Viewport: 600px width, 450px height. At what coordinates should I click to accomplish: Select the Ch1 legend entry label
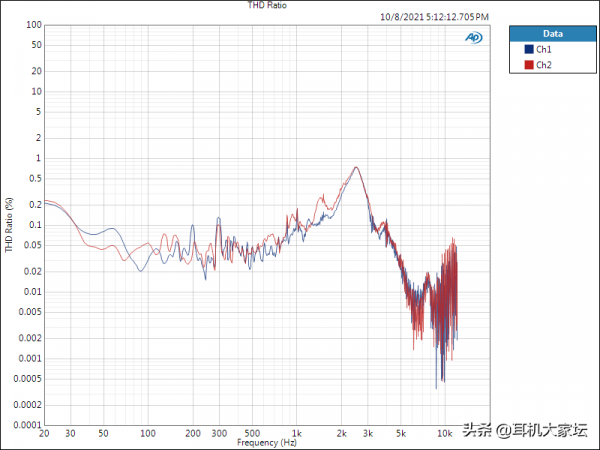[x=544, y=49]
